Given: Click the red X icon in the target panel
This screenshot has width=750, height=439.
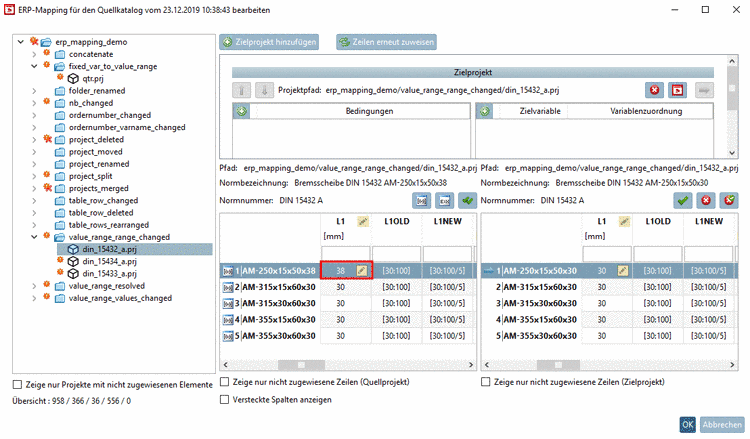Looking at the screenshot, I should [706, 201].
